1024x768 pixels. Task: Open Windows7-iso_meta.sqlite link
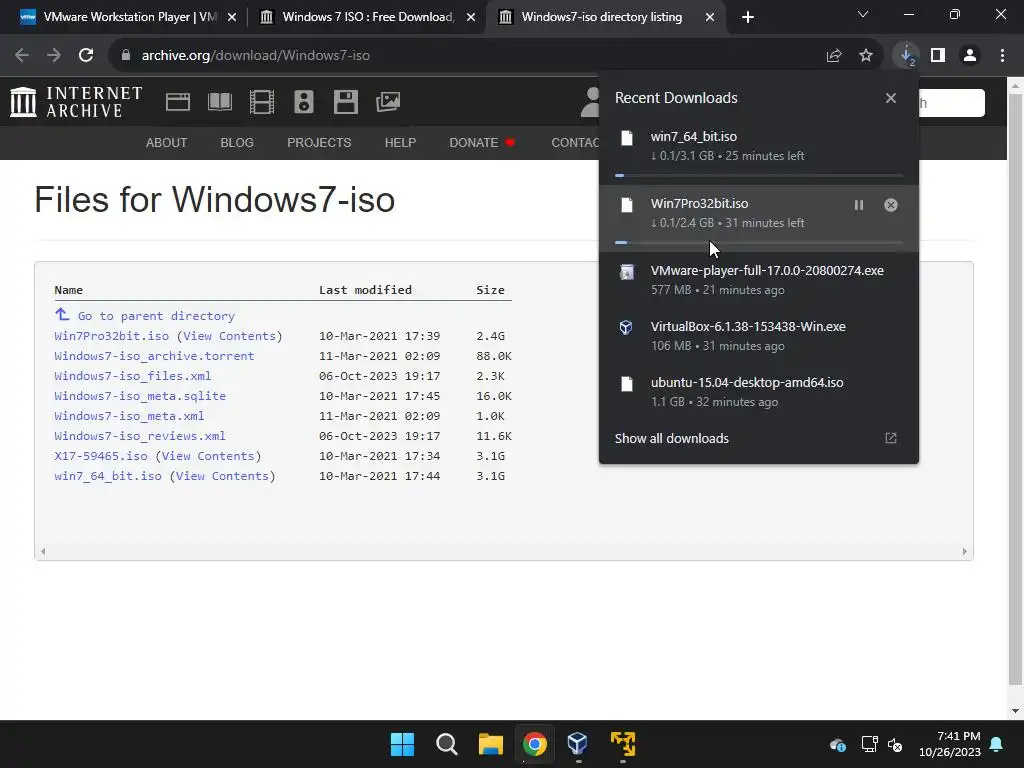pyautogui.click(x=140, y=396)
